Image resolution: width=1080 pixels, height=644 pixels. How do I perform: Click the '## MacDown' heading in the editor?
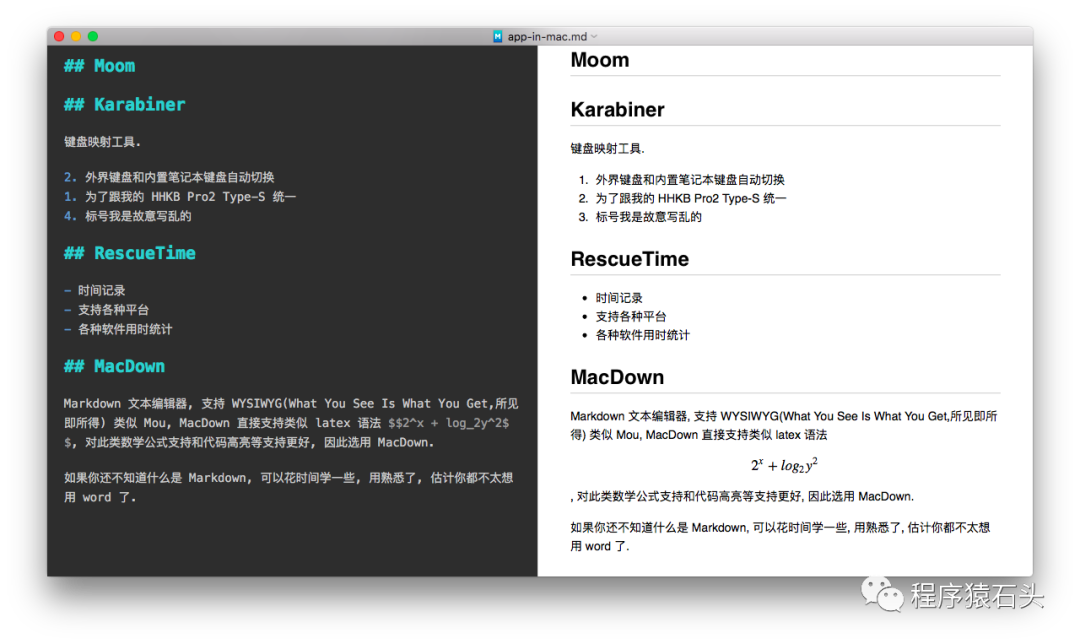pyautogui.click(x=114, y=366)
